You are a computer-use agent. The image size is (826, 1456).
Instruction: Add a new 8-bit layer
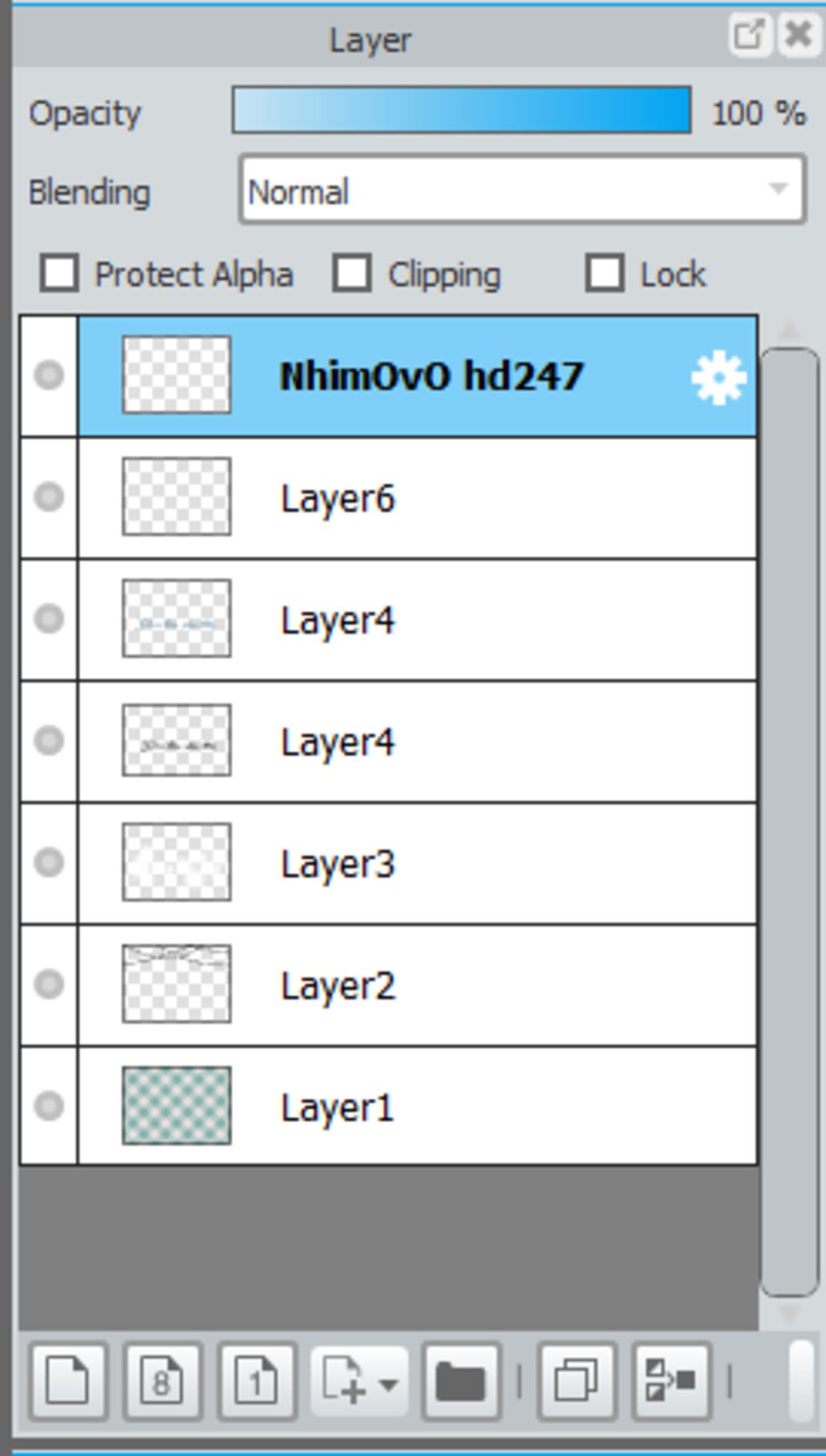[162, 1382]
